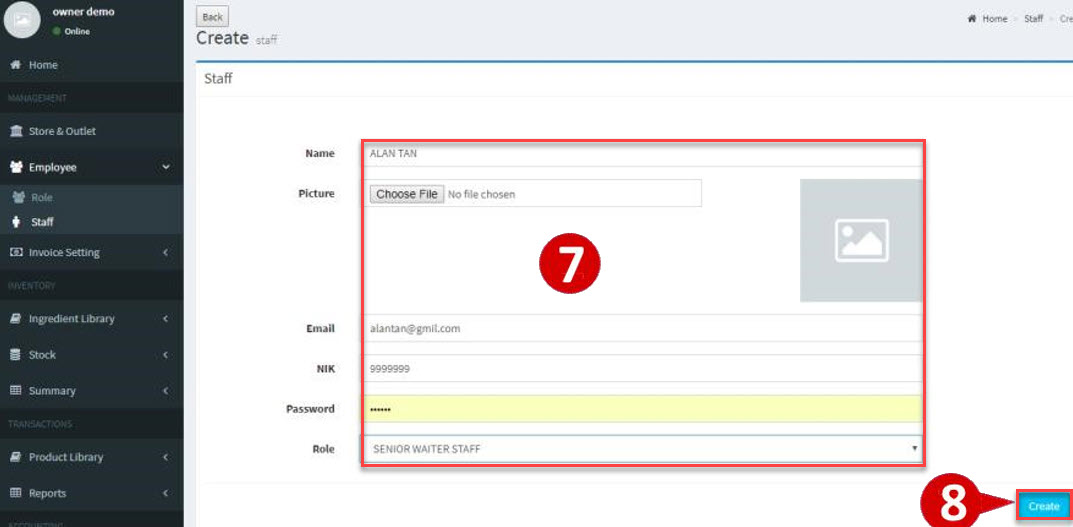Image resolution: width=1073 pixels, height=527 pixels.
Task: Click the Summary table icon
Action: 16,391
